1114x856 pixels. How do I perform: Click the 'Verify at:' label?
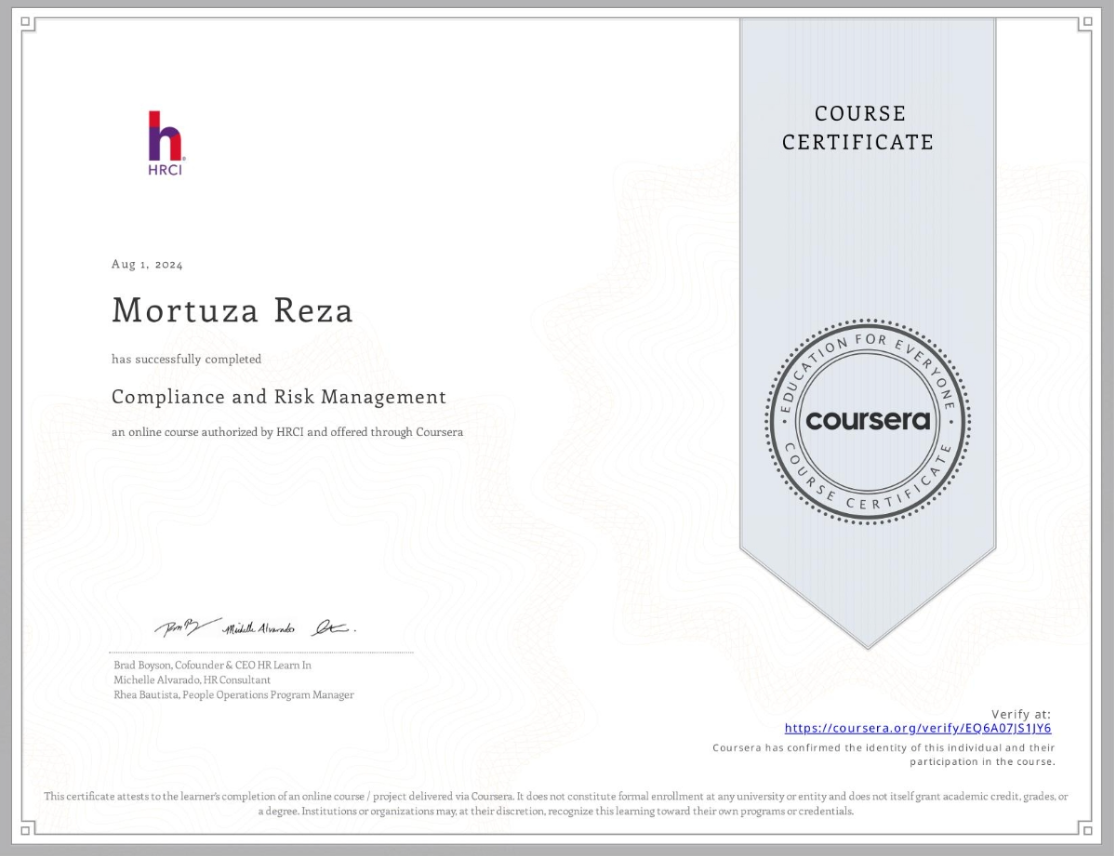1021,714
